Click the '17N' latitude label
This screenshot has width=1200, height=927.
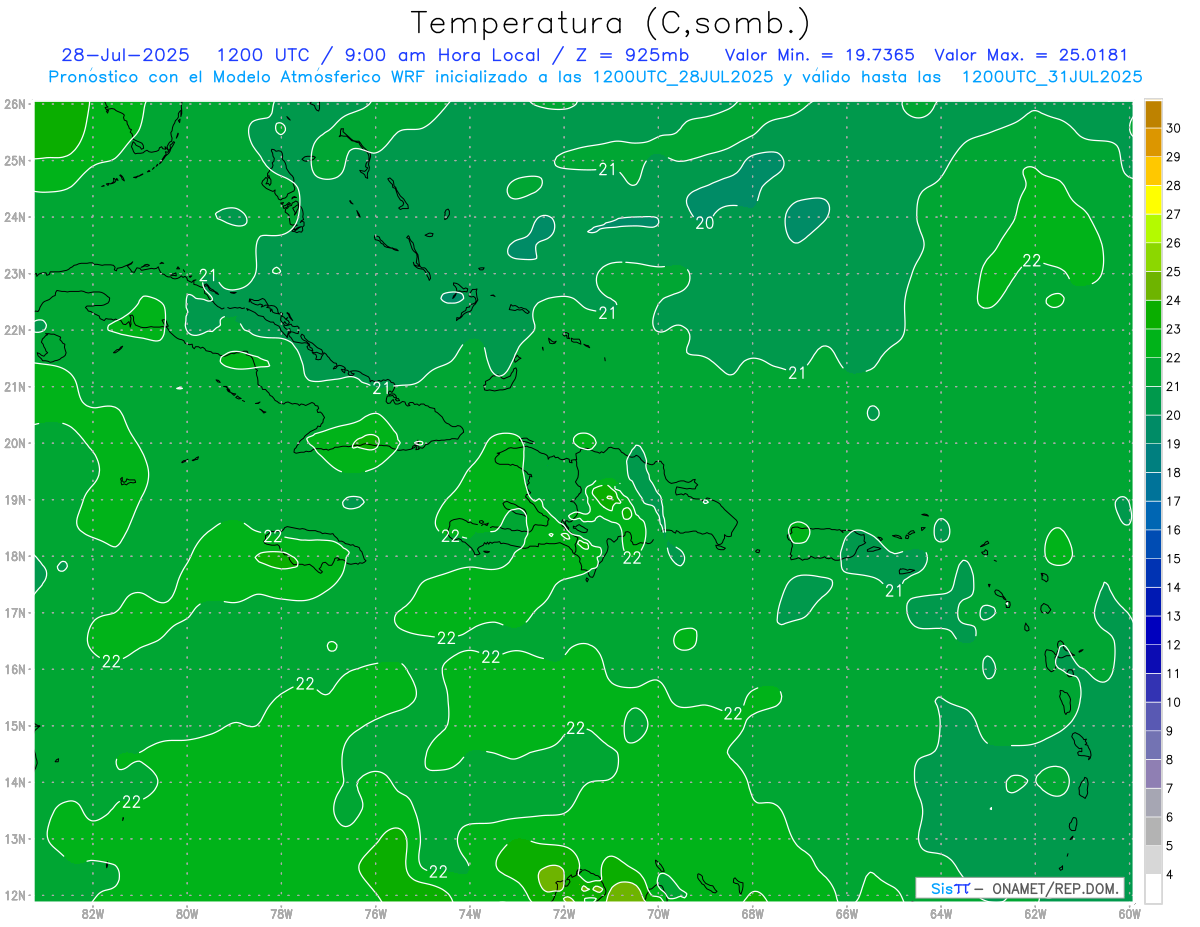tap(15, 612)
